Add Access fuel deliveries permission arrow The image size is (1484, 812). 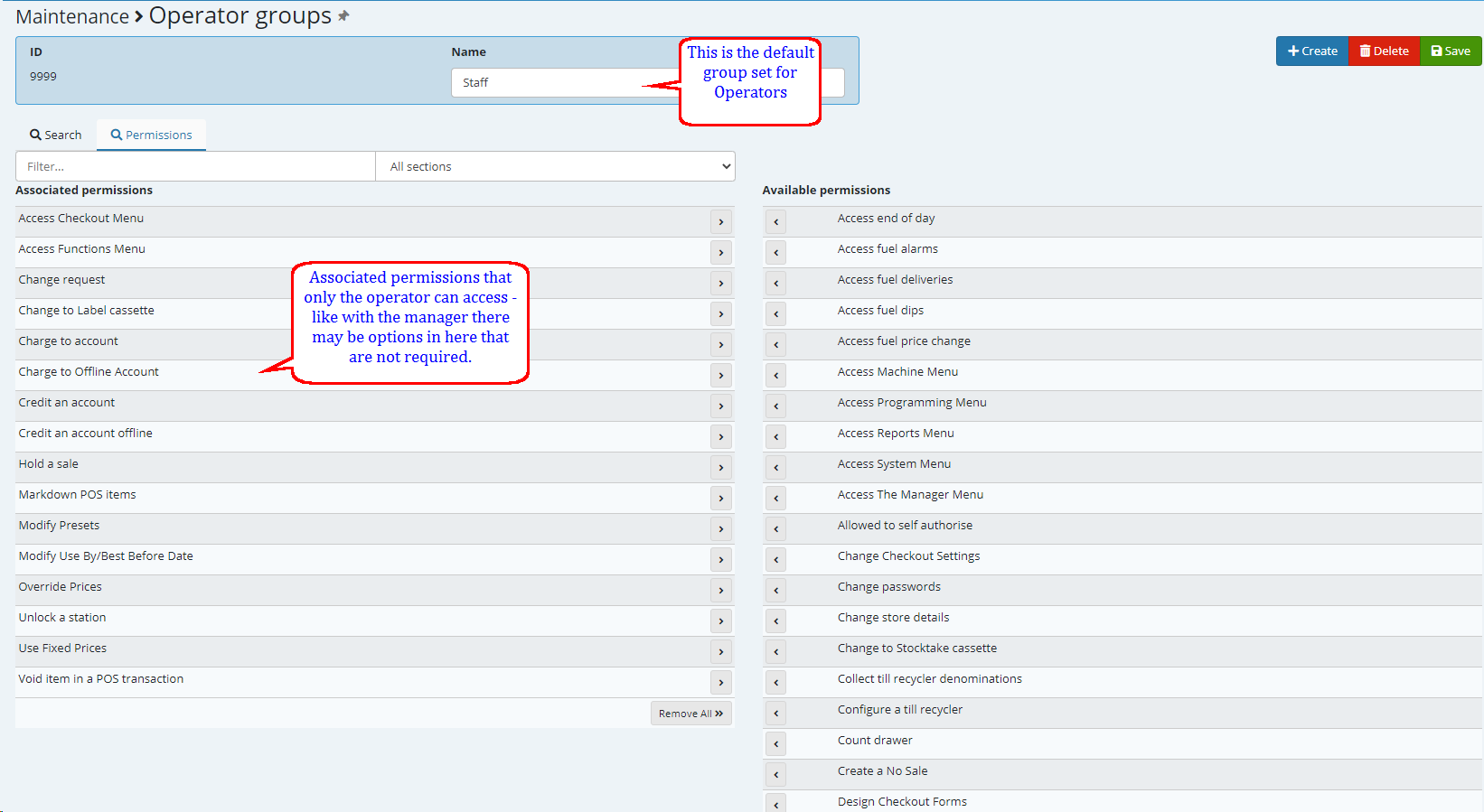tap(775, 284)
